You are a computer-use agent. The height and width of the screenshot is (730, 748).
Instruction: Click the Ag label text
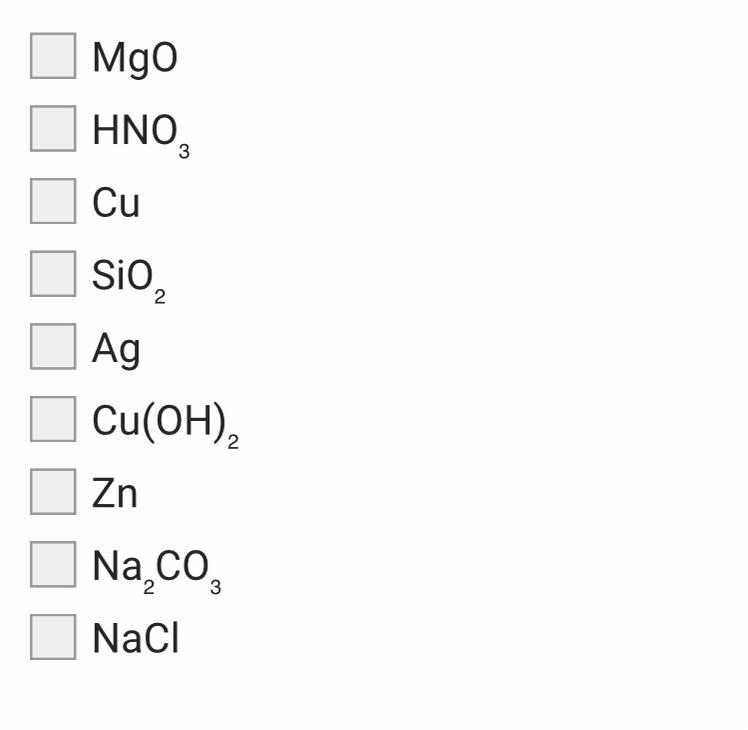tap(116, 350)
